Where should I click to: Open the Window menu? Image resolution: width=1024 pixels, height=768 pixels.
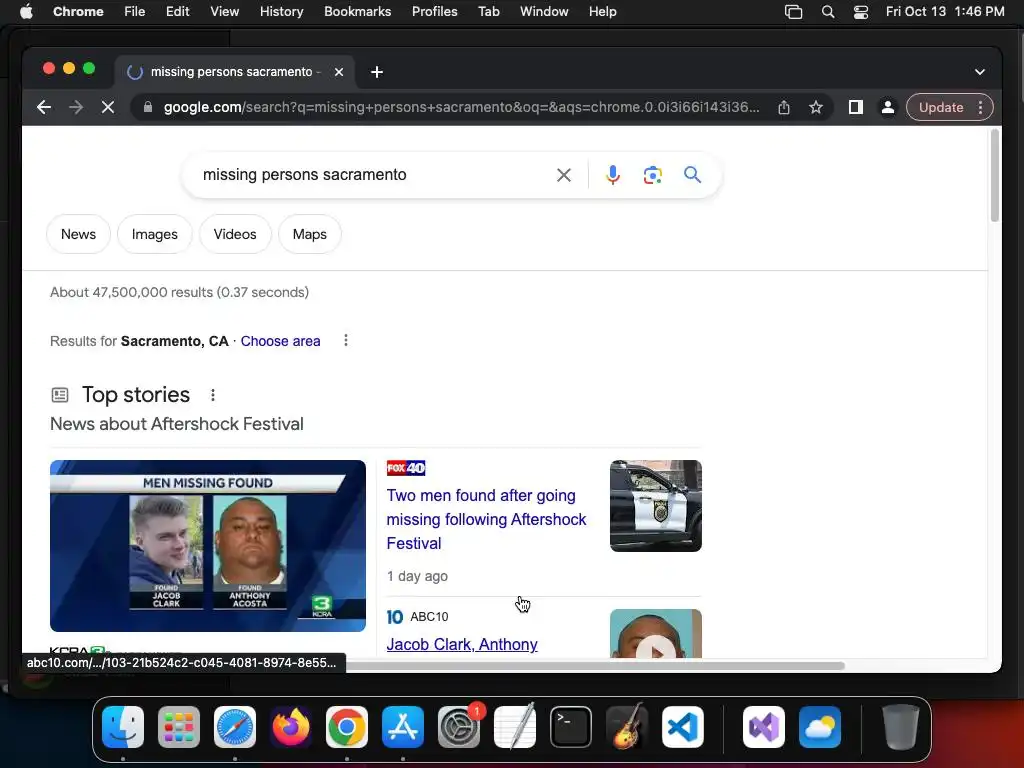544,12
